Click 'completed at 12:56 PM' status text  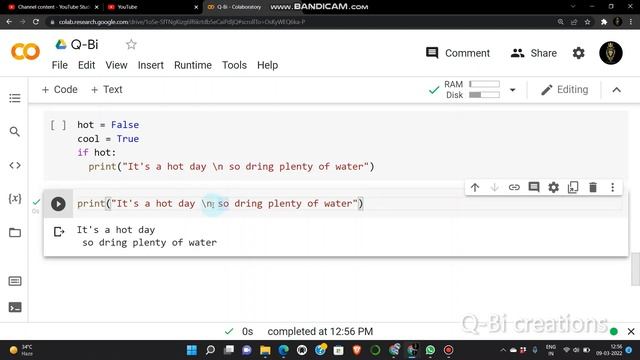click(x=320, y=331)
